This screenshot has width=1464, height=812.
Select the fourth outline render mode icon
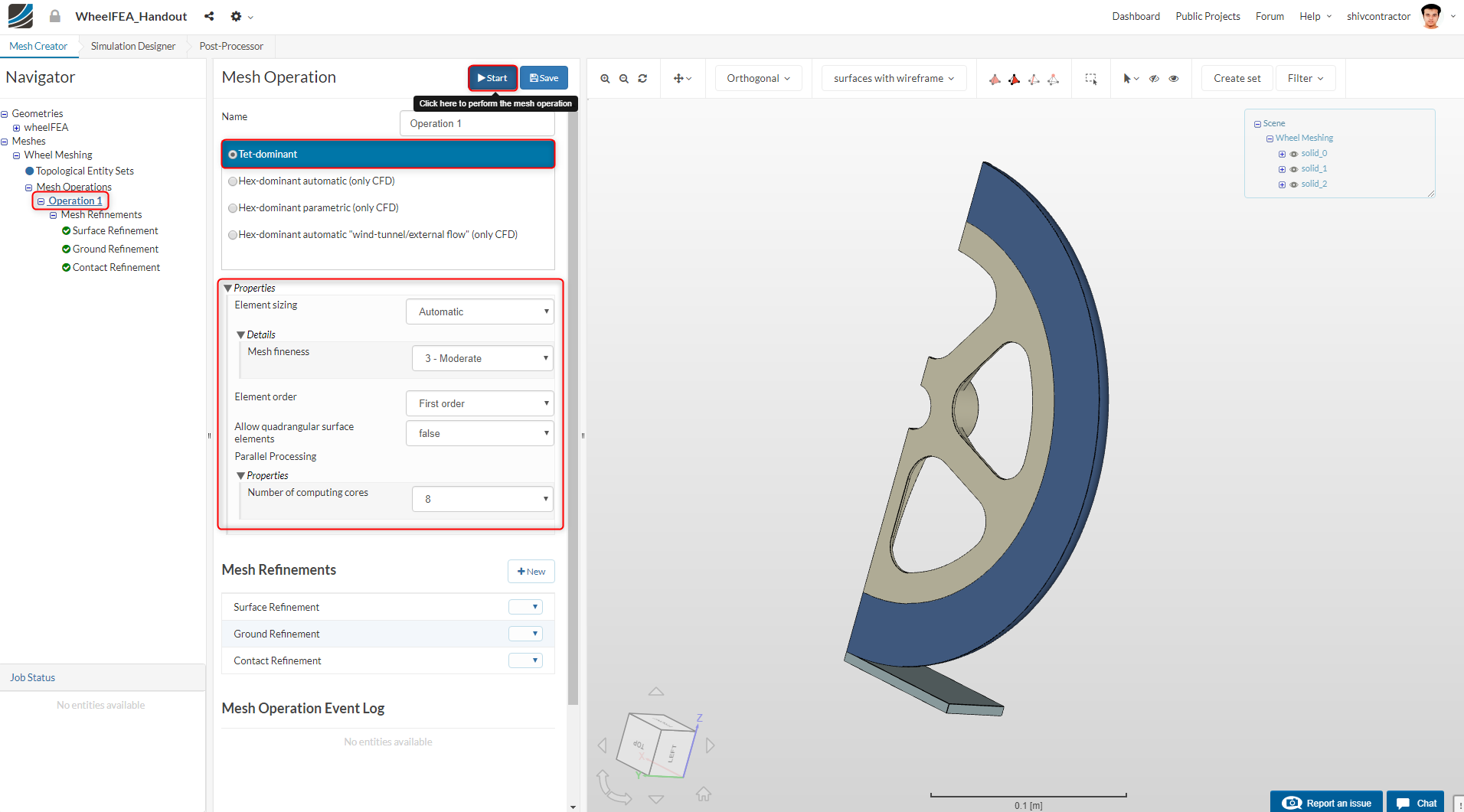click(1054, 79)
